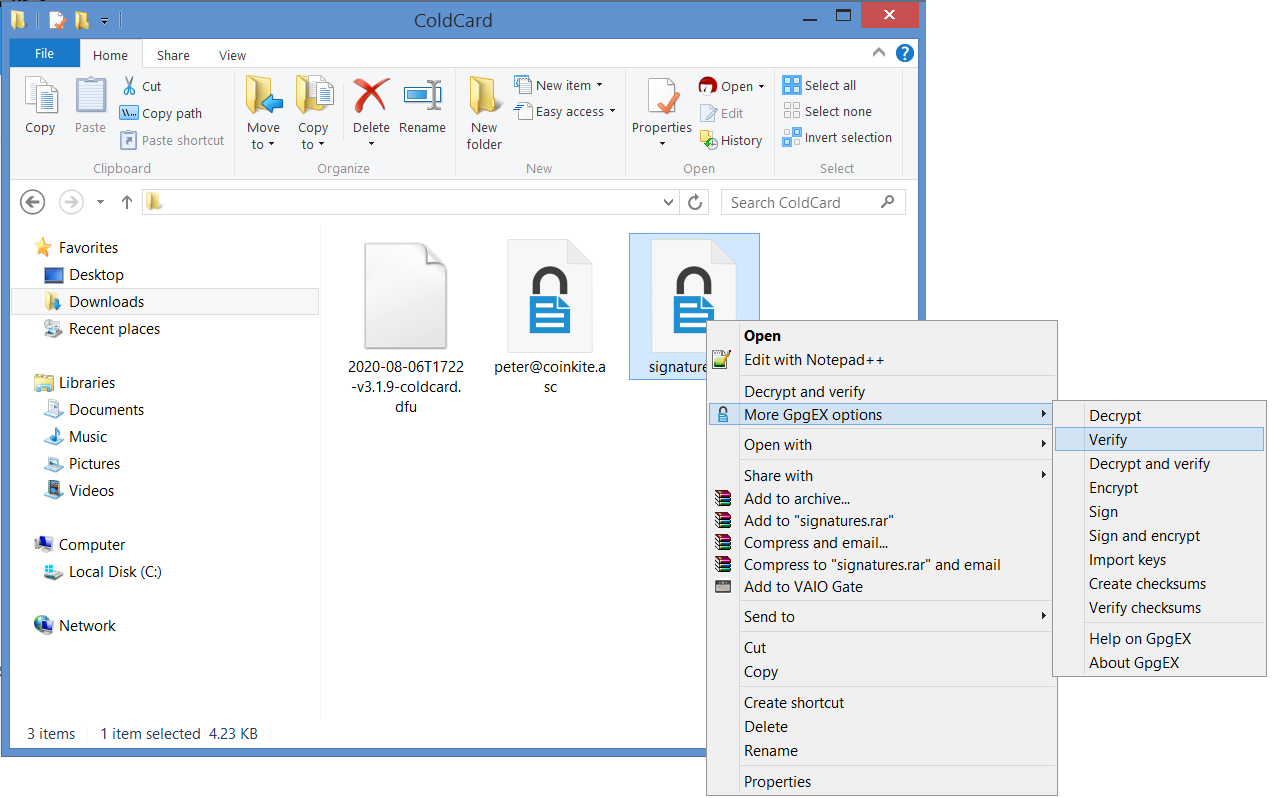Click the Properties icon in the ribbon
The image size is (1272, 798).
(662, 97)
